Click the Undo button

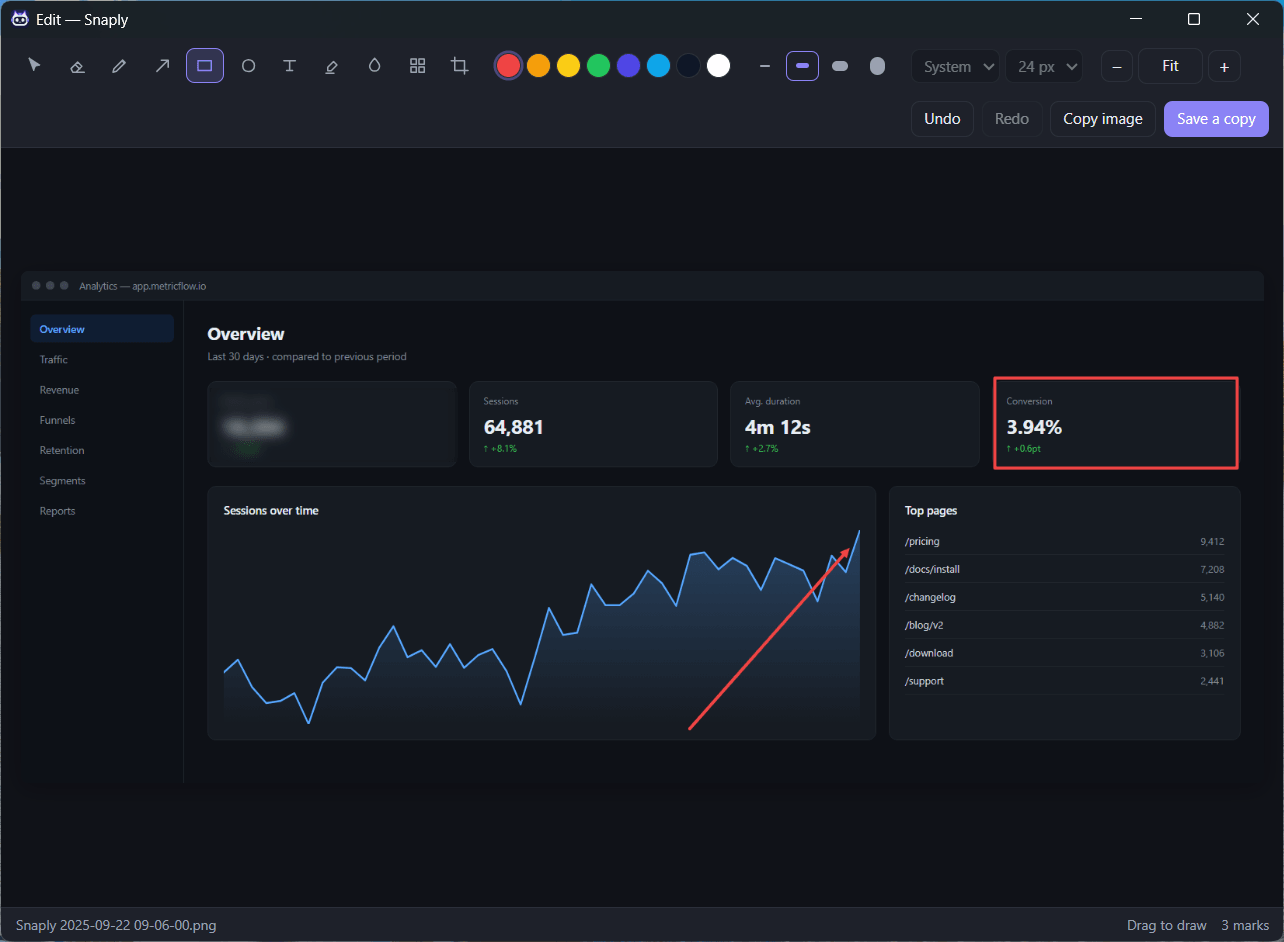pyautogui.click(x=942, y=119)
